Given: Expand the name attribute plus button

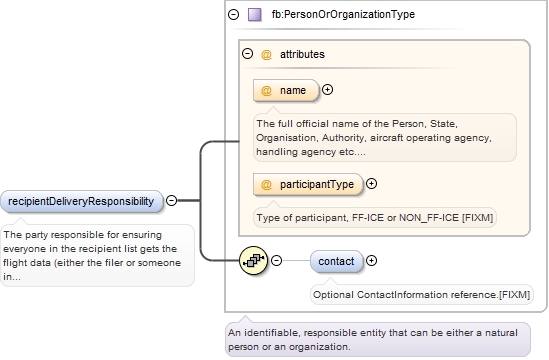Looking at the screenshot, I should pos(327,90).
